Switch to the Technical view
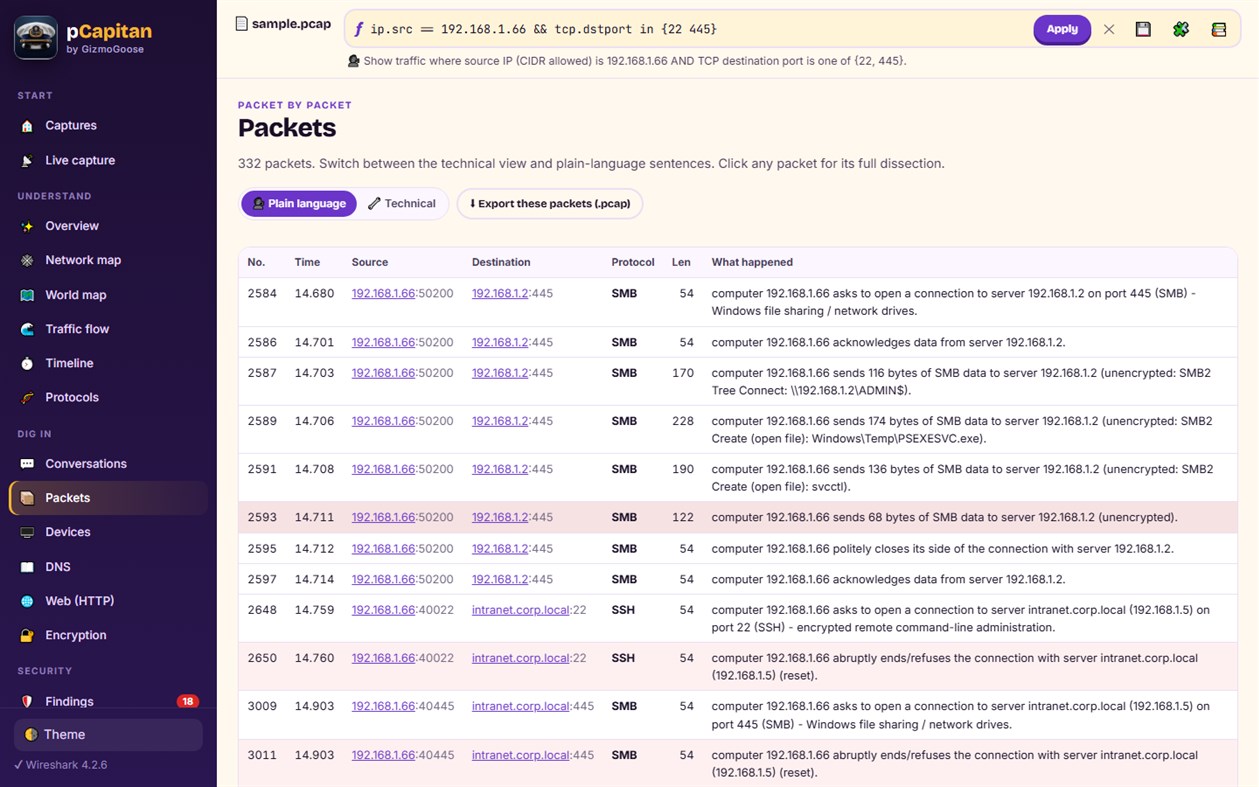The height and width of the screenshot is (787, 1259). (x=402, y=204)
